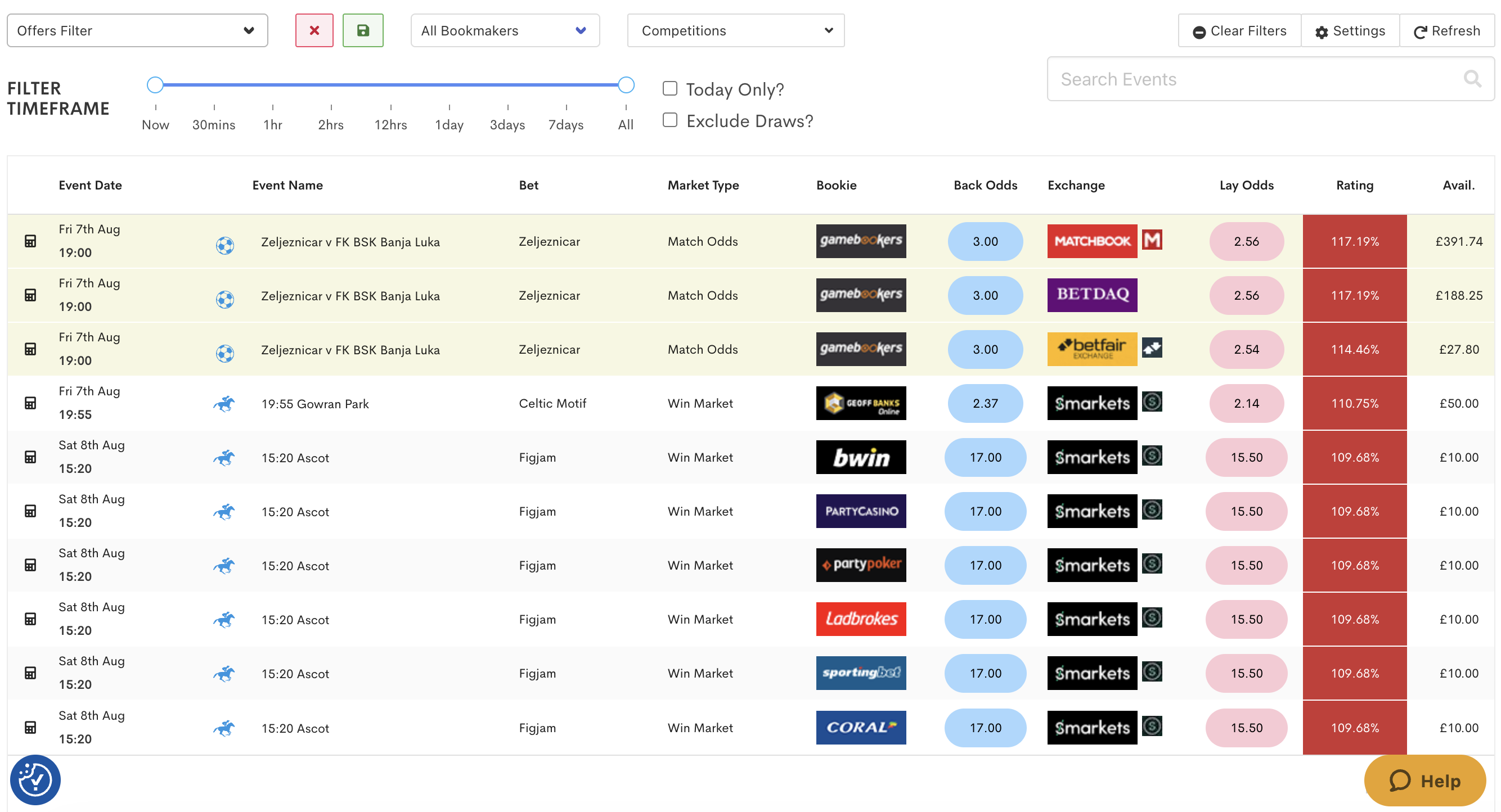1501x812 pixels.
Task: Click the 110.75% rating cell
Action: [1355, 403]
